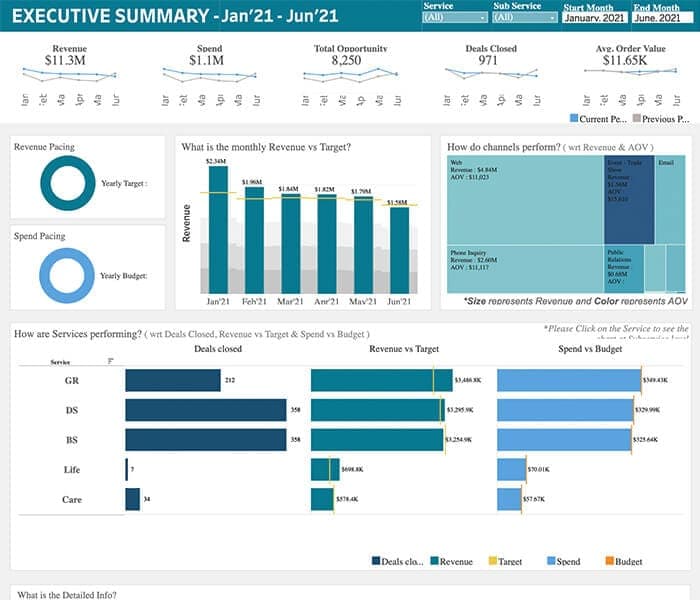Click the Spend vs Budget column header
Screen dimensions: 700x600
590,349
